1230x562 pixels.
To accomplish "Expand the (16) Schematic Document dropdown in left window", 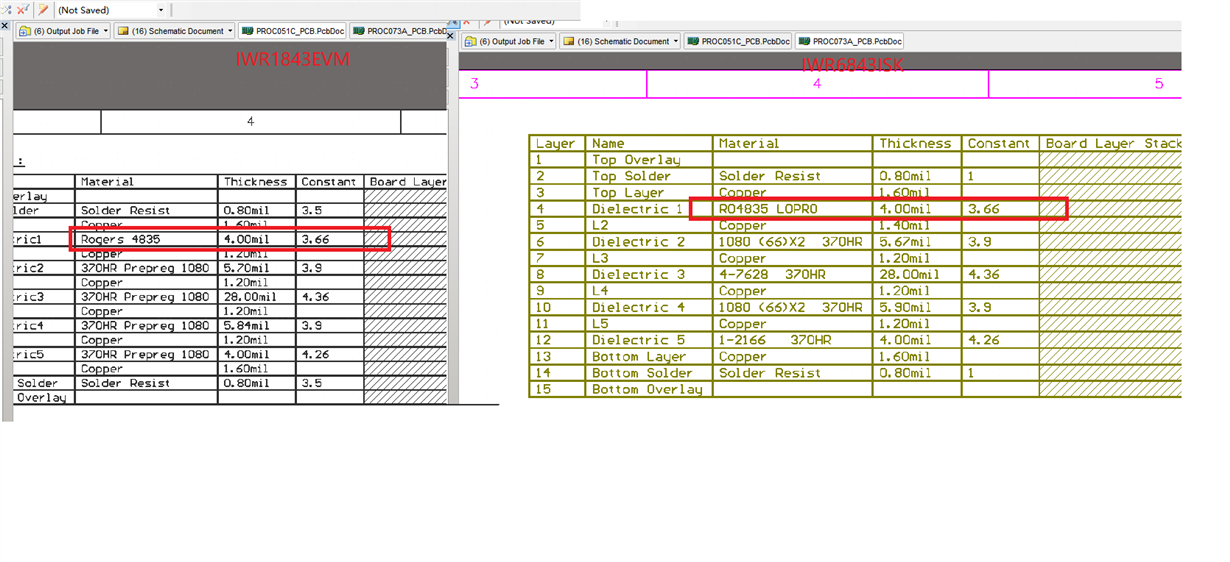I will pyautogui.click(x=229, y=31).
